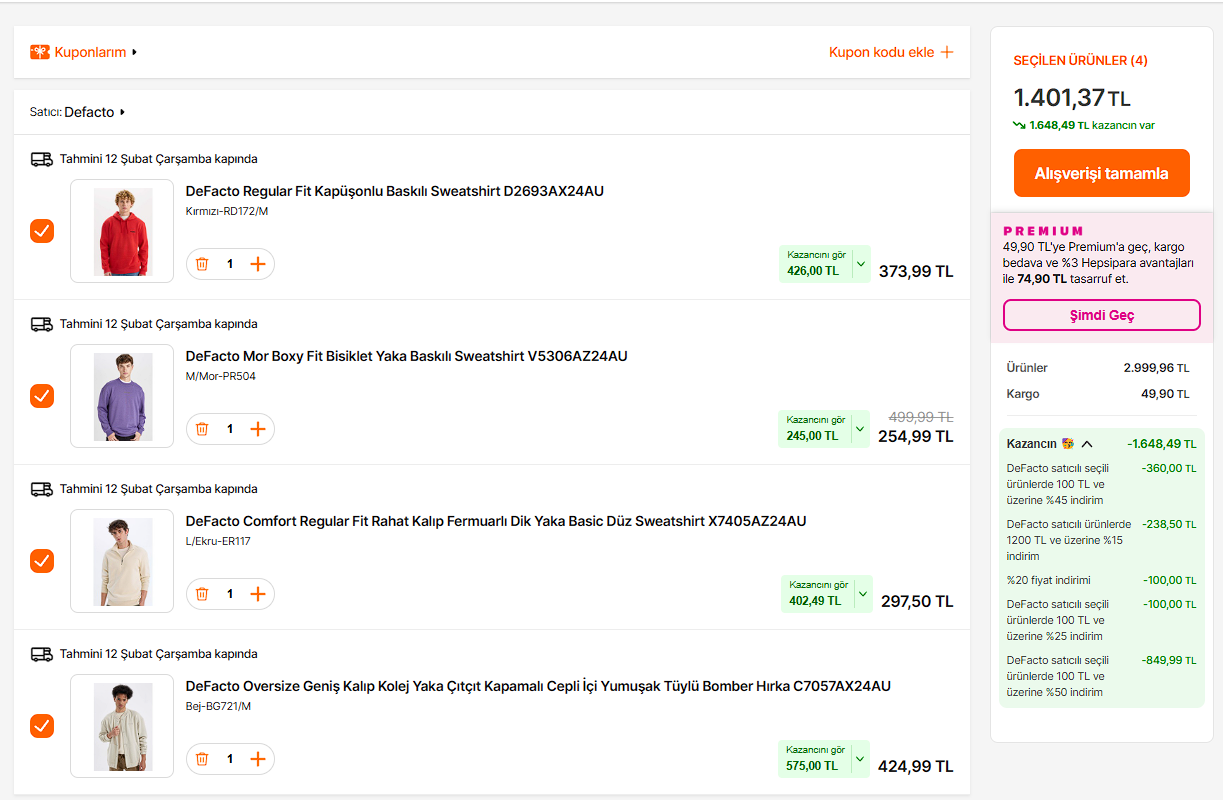Screen dimensions: 1223x800
Task: Open purple sweatshirt thumbnail
Action: pyautogui.click(x=122, y=396)
